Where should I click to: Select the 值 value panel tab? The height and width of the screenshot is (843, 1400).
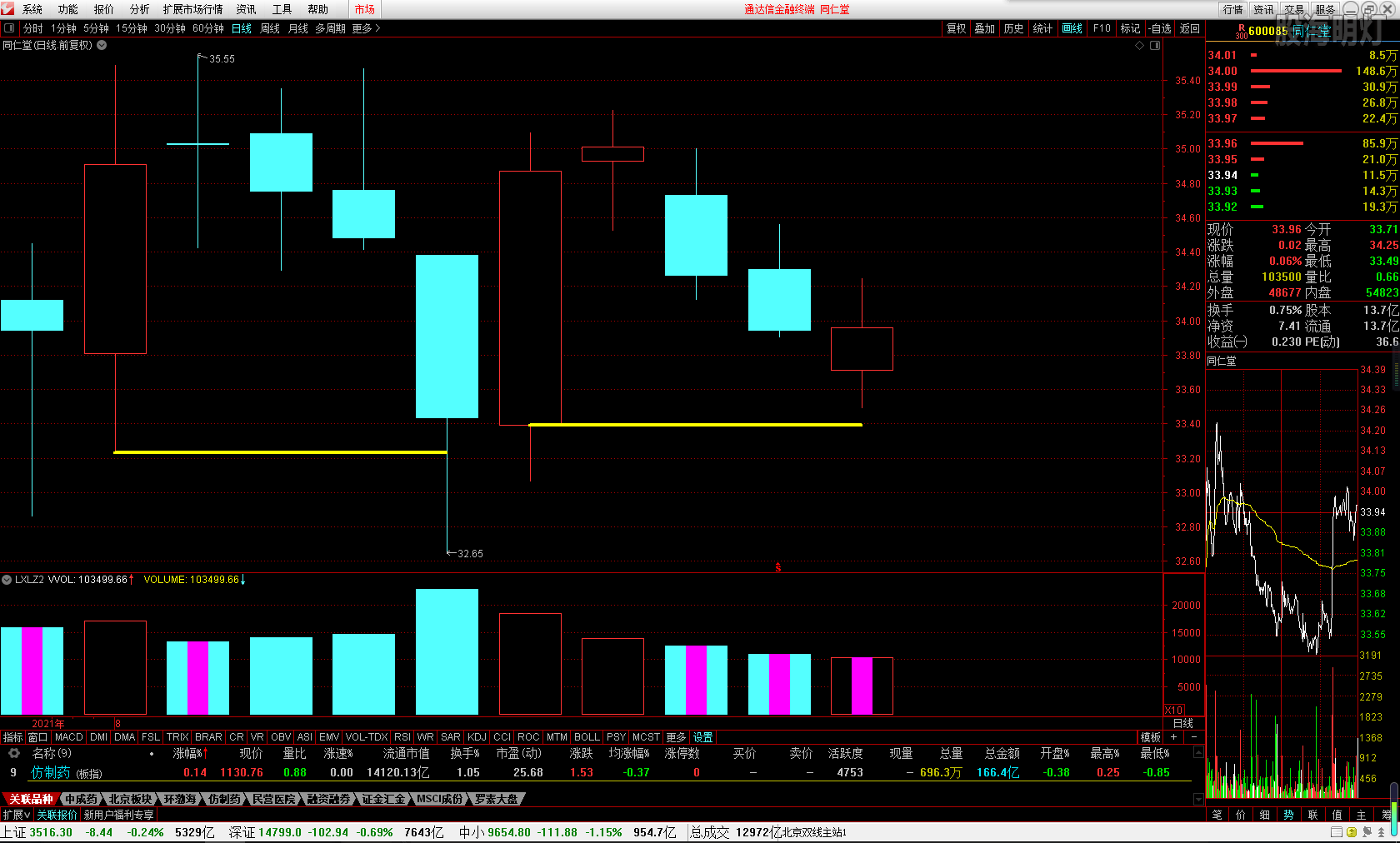point(1337,815)
